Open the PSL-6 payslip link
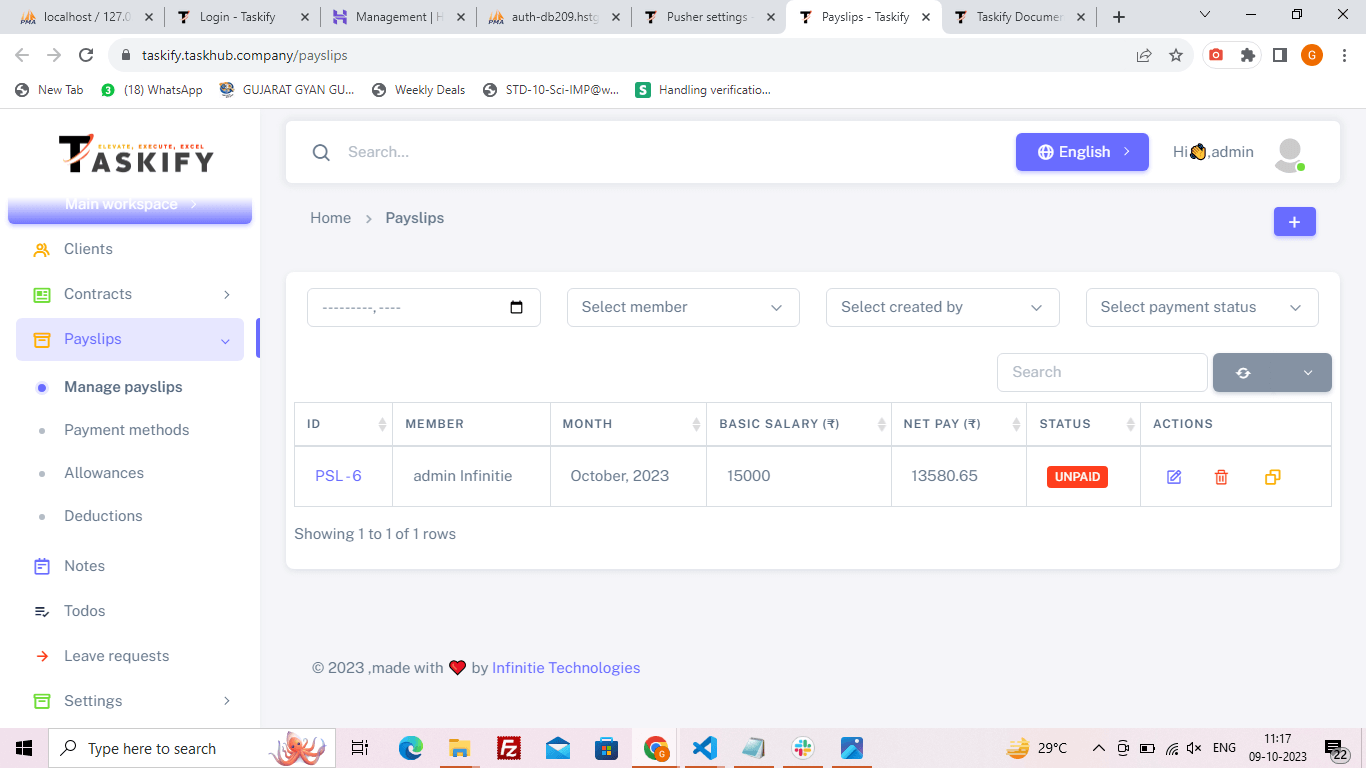This screenshot has height=768, width=1366. (x=338, y=476)
